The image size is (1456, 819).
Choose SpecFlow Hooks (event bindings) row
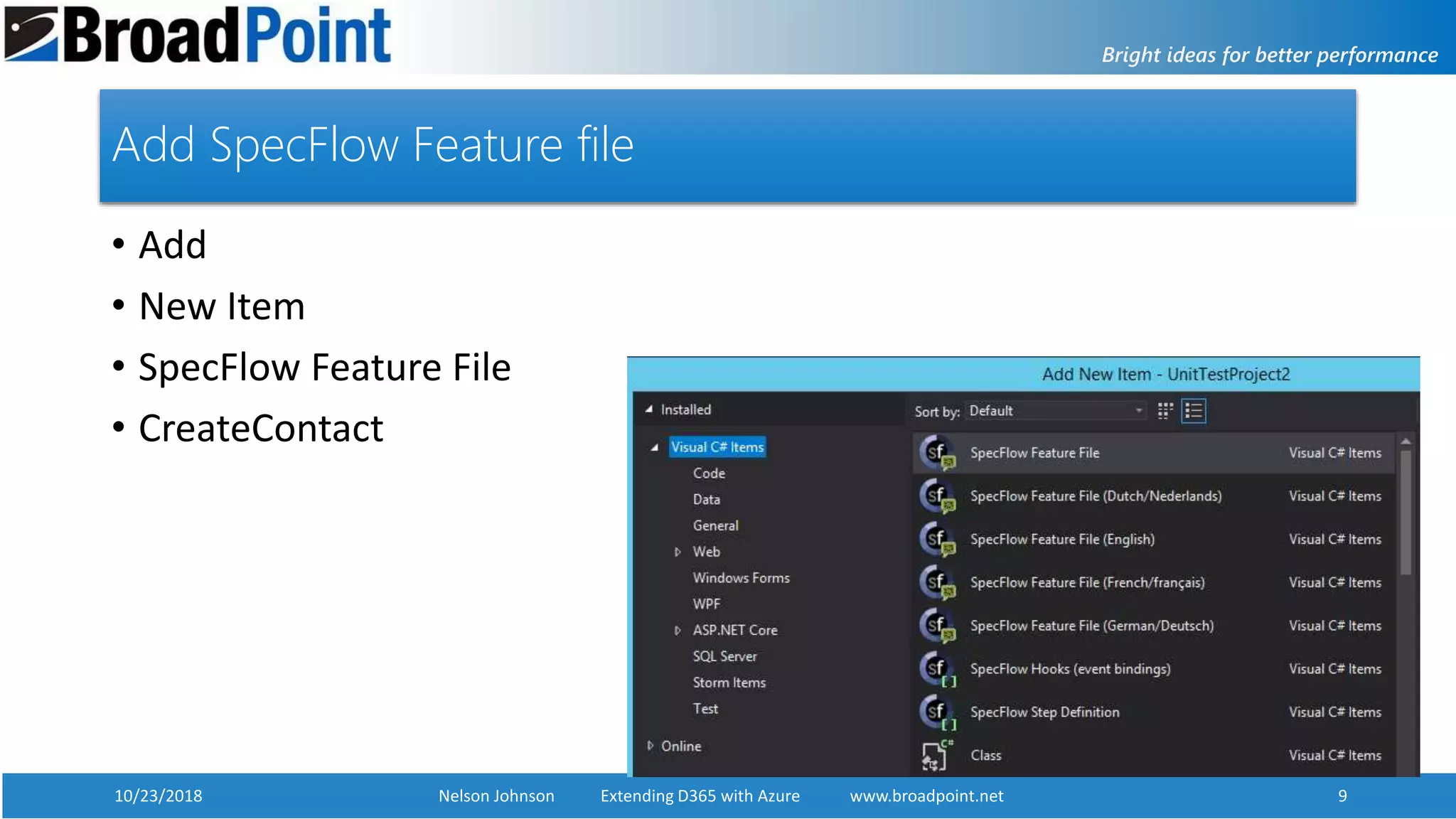click(x=1154, y=669)
